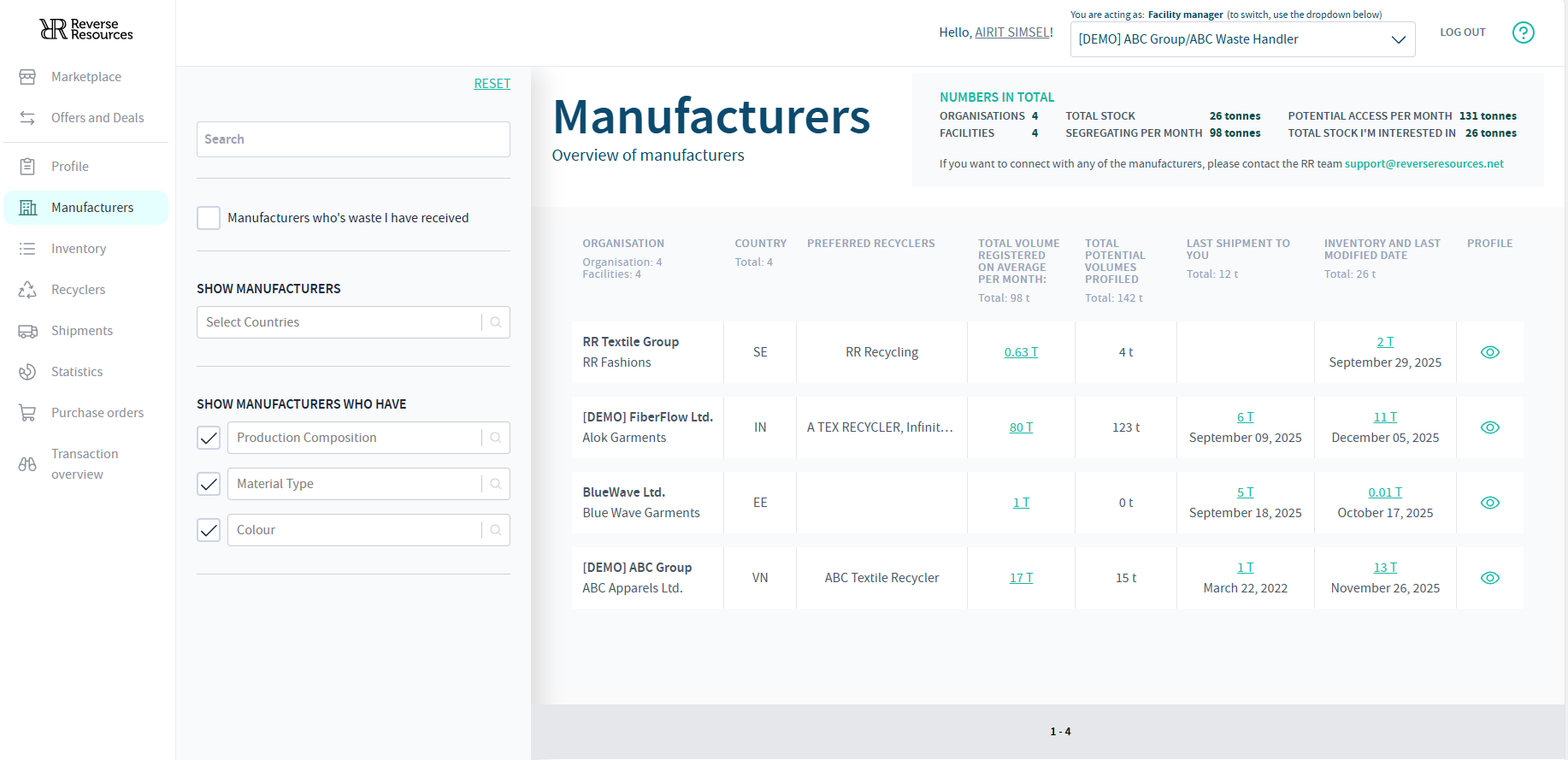Open the Material Type dropdown
The height and width of the screenshot is (760, 1568).
[368, 484]
